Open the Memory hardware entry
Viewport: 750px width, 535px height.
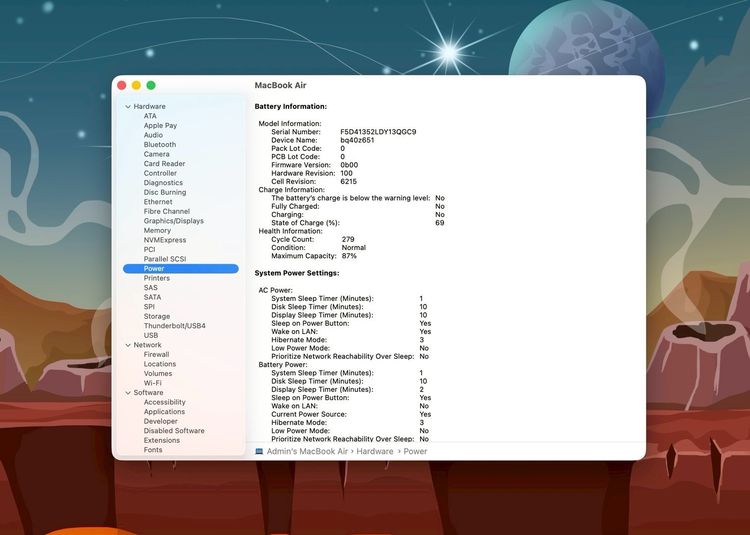tap(157, 231)
